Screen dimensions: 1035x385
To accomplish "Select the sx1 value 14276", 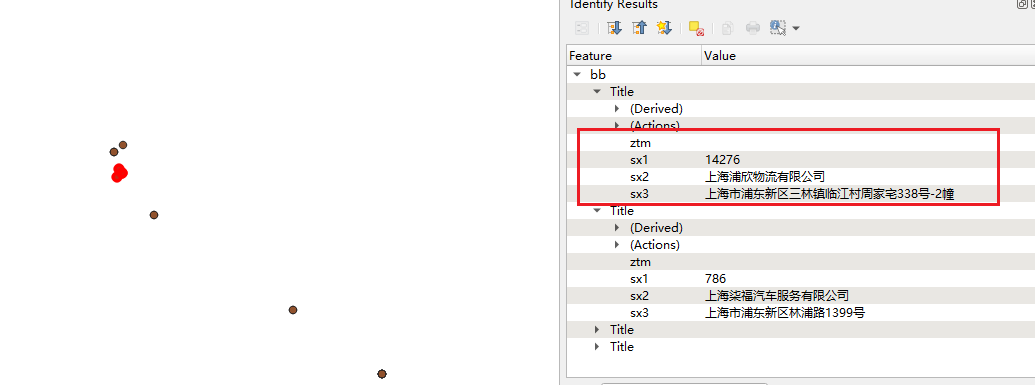I will (722, 159).
